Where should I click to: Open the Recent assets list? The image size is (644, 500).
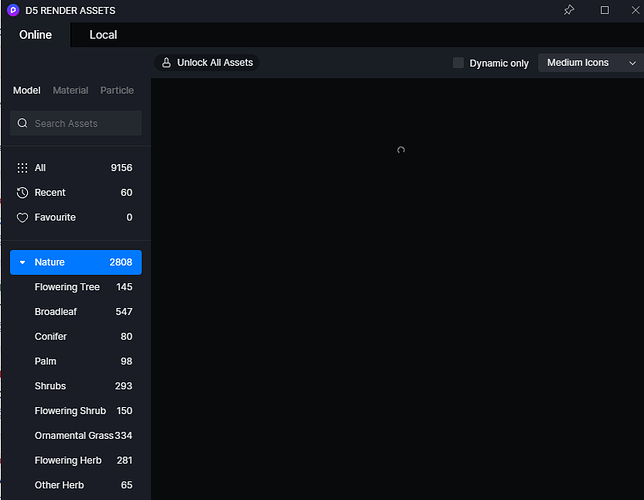76,193
